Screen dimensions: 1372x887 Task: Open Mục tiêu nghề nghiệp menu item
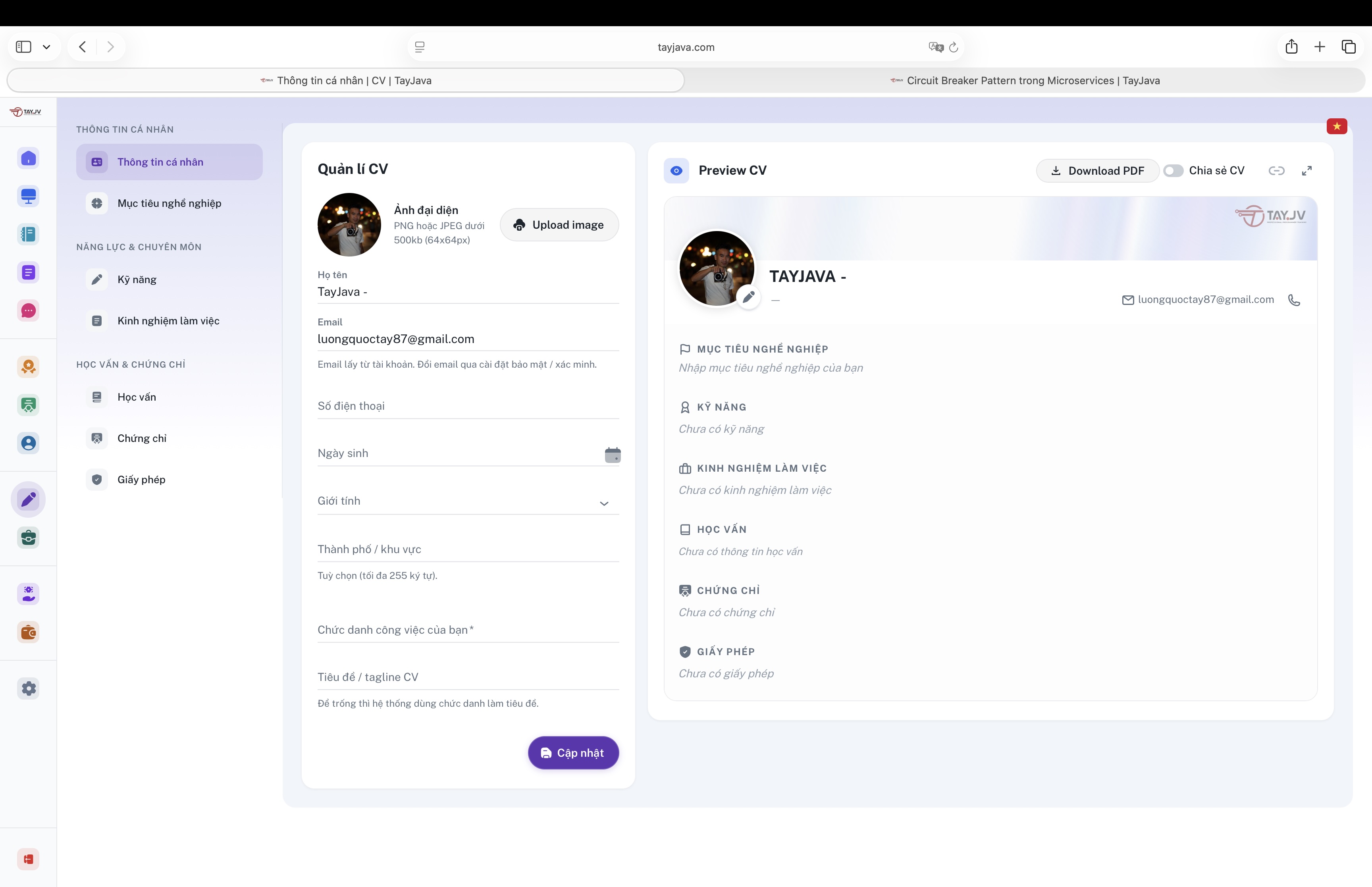[169, 203]
